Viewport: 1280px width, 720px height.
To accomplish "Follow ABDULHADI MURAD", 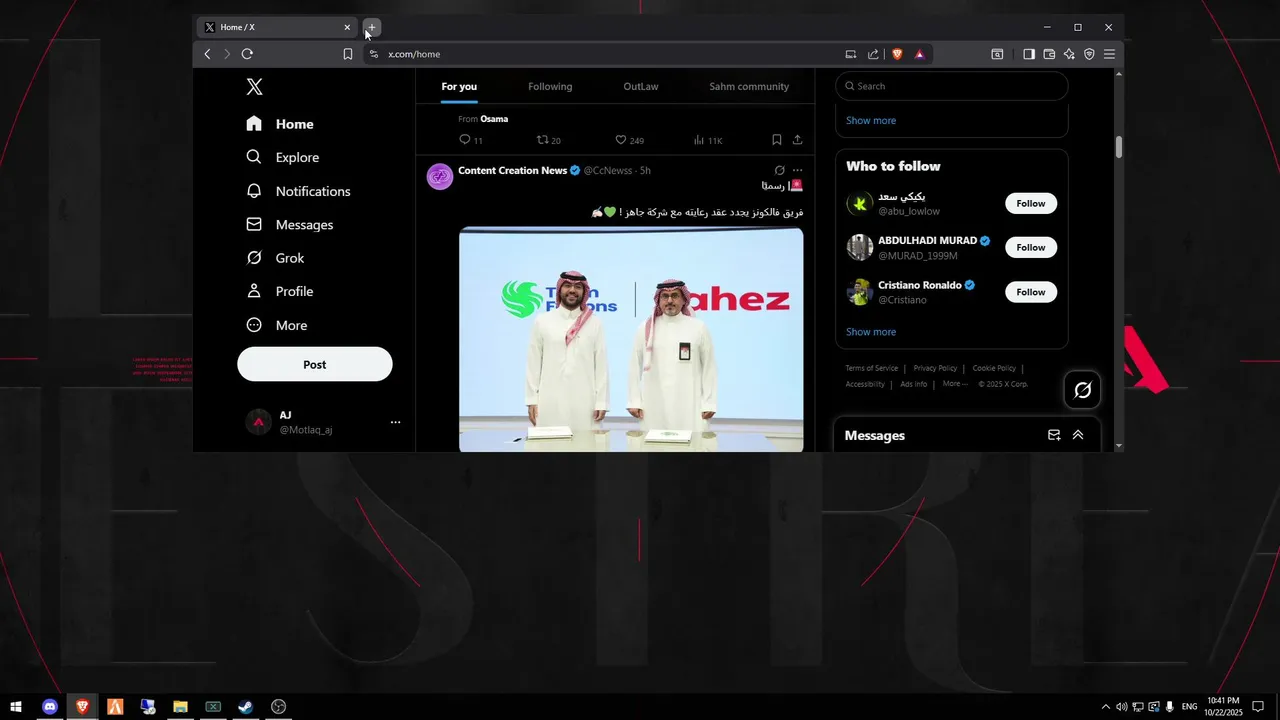I will point(1031,248).
